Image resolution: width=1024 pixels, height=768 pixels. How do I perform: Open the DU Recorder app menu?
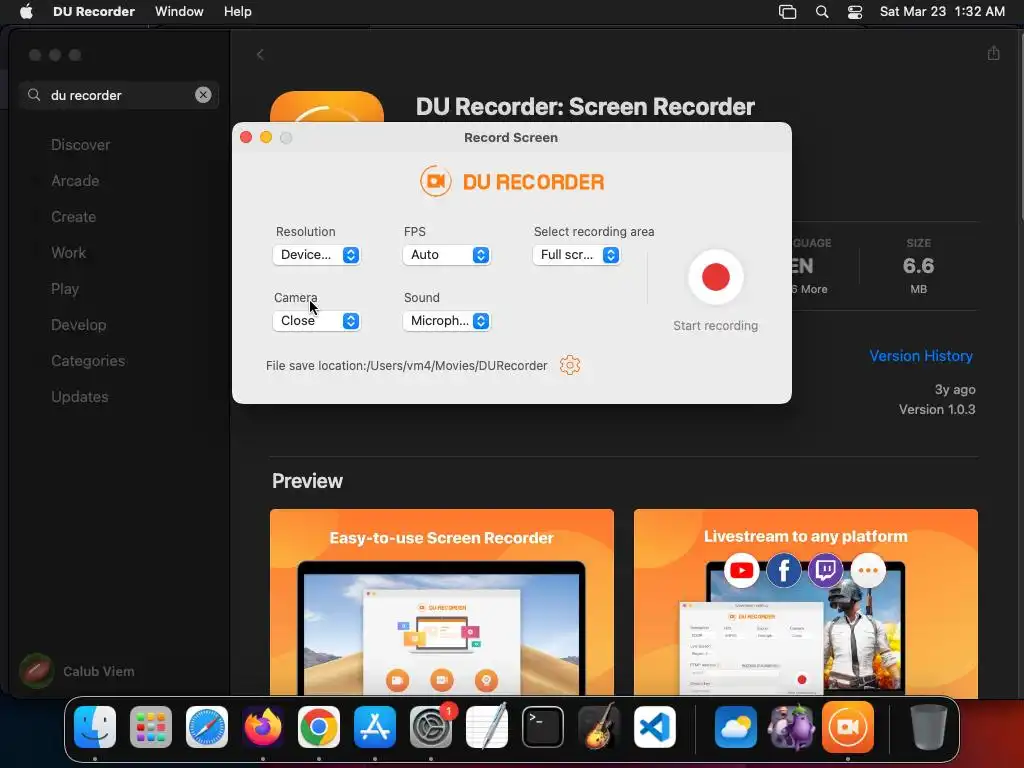[x=93, y=12]
